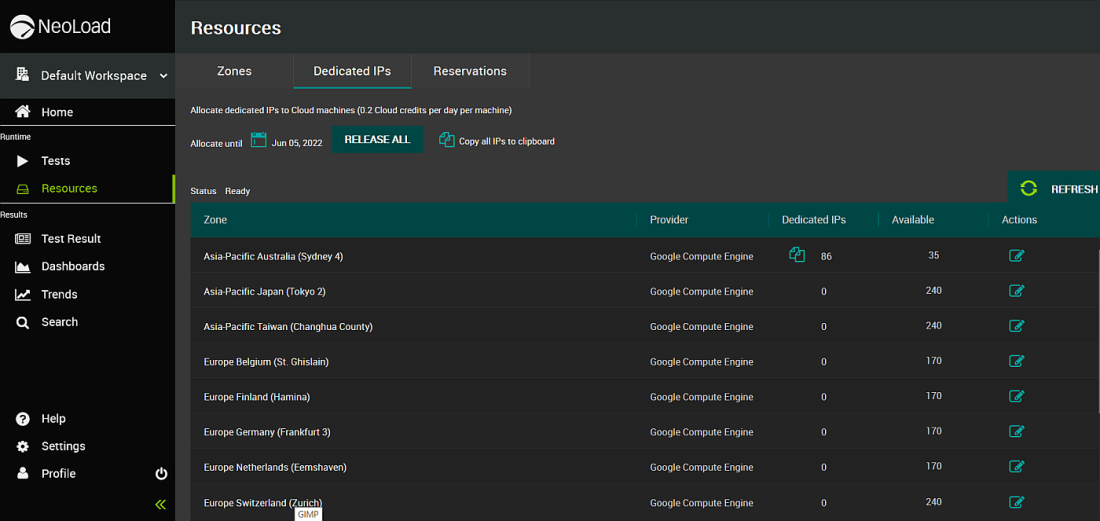Click the power logout icon beside Profile
Viewport: 1100px width, 521px height.
click(161, 474)
